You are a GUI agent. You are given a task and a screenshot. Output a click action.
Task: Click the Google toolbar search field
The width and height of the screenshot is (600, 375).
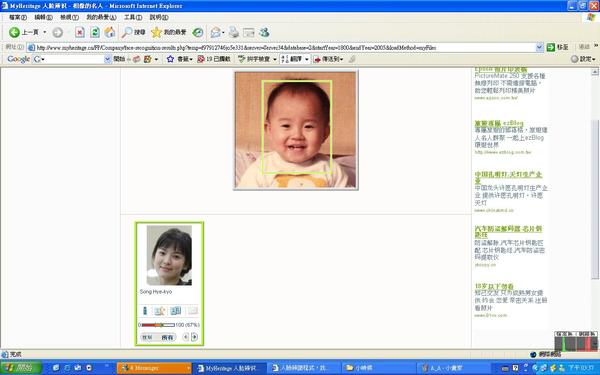point(72,59)
